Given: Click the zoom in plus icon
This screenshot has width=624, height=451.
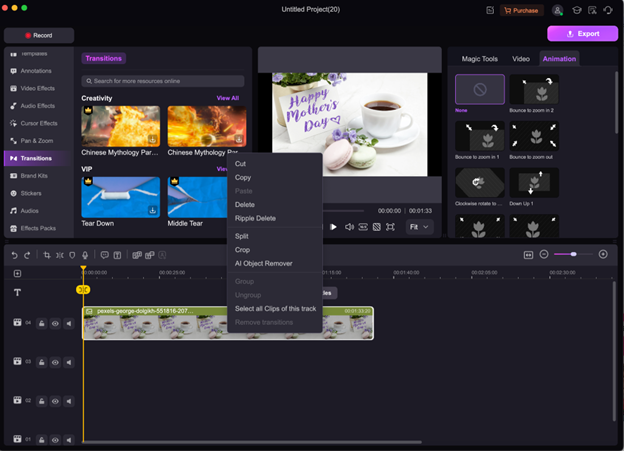Looking at the screenshot, I should (x=603, y=254).
